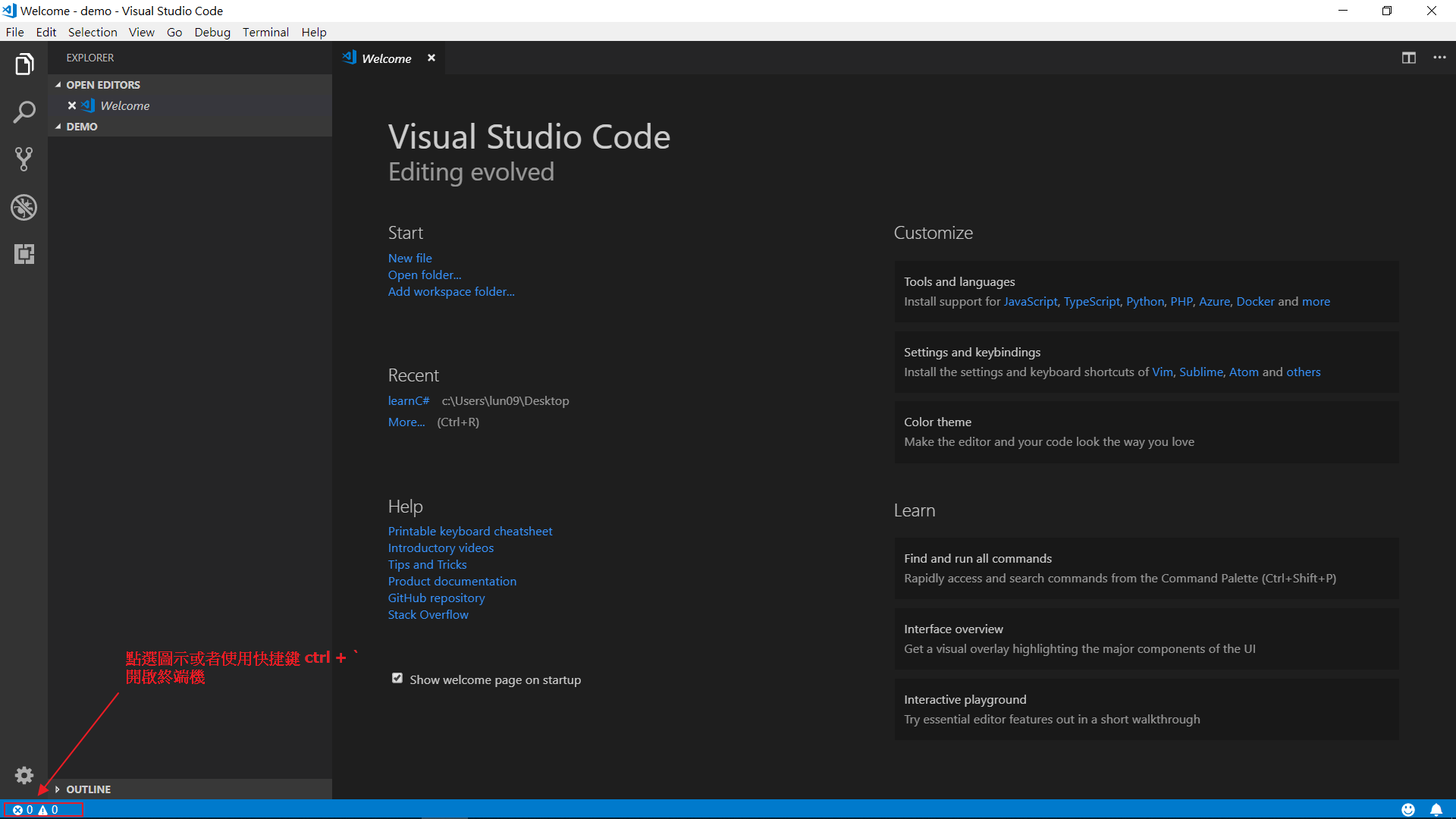Open the Debug view icon
1456x819 pixels.
tap(24, 207)
